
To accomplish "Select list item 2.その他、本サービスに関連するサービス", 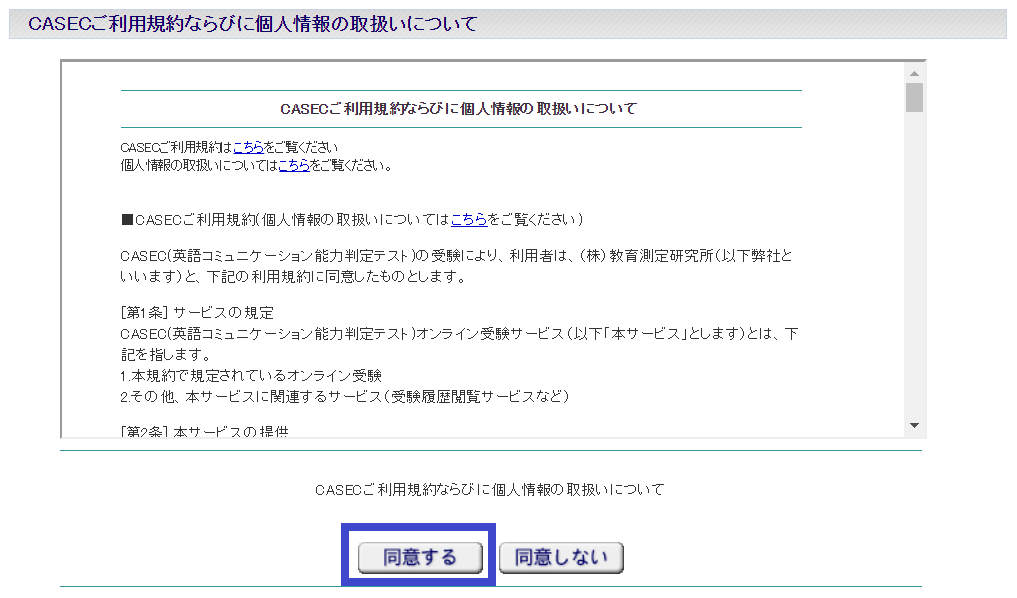I will (344, 397).
